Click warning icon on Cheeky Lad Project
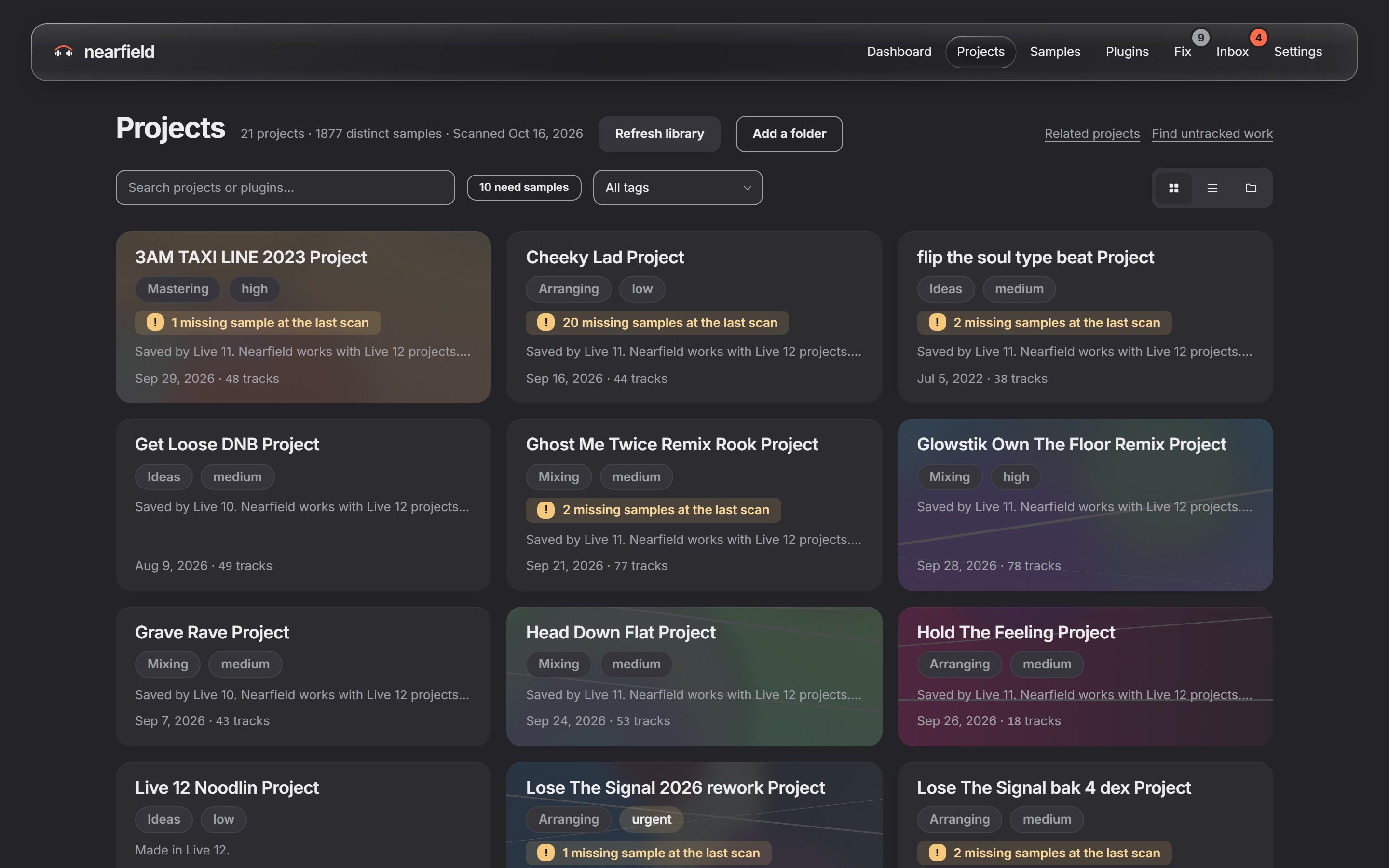The image size is (1389, 868). (545, 322)
